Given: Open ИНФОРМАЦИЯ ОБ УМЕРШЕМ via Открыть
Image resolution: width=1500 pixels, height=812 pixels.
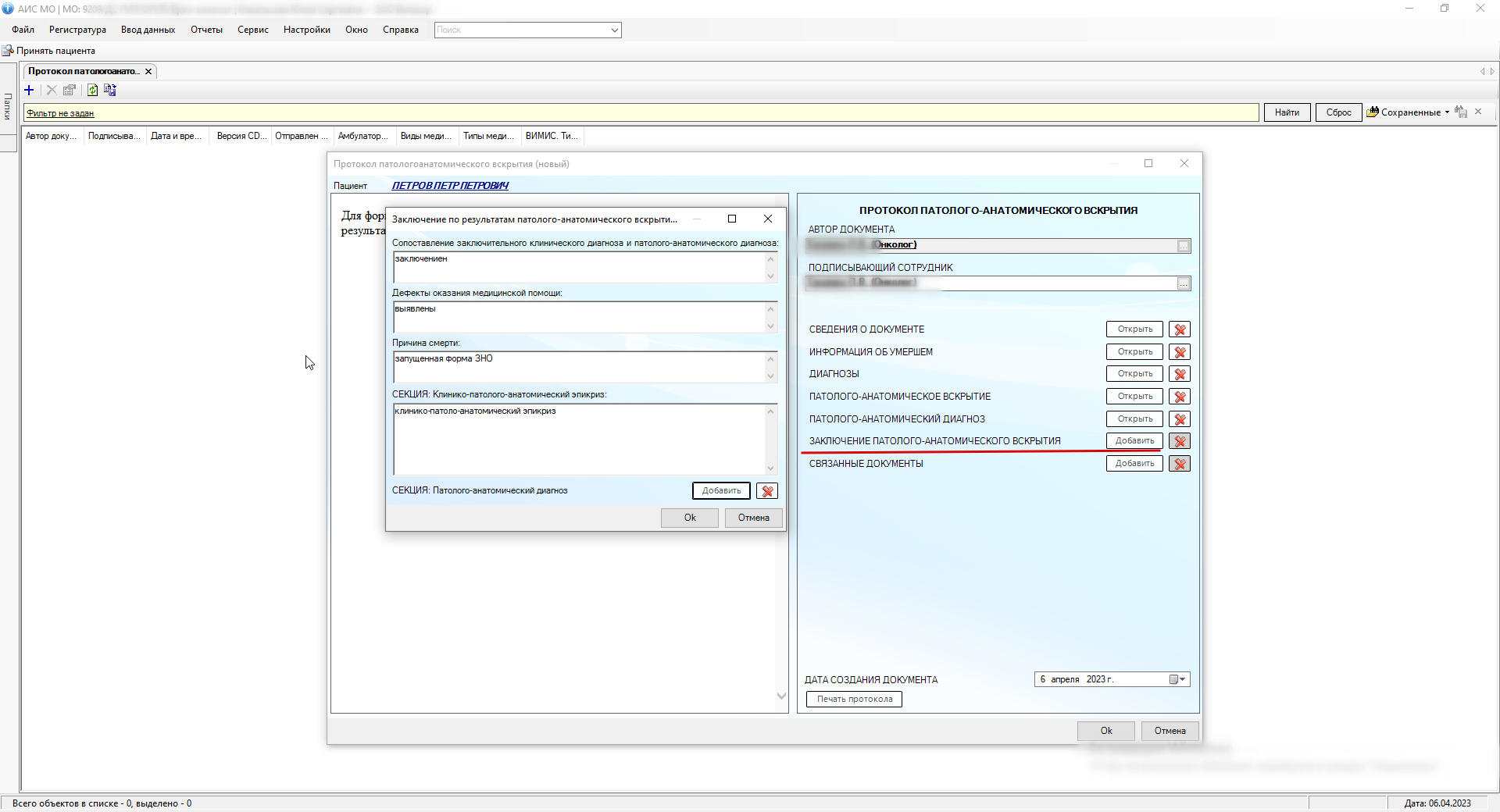Looking at the screenshot, I should pyautogui.click(x=1134, y=352).
